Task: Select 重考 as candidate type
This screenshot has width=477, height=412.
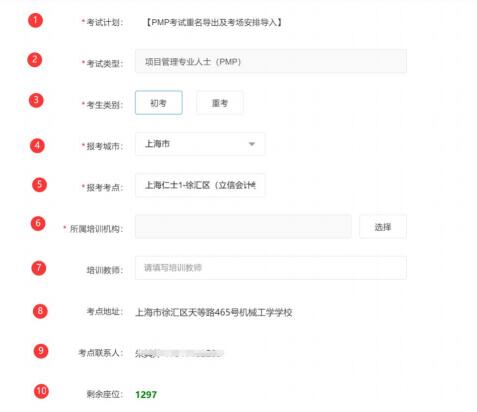Action: tap(220, 103)
